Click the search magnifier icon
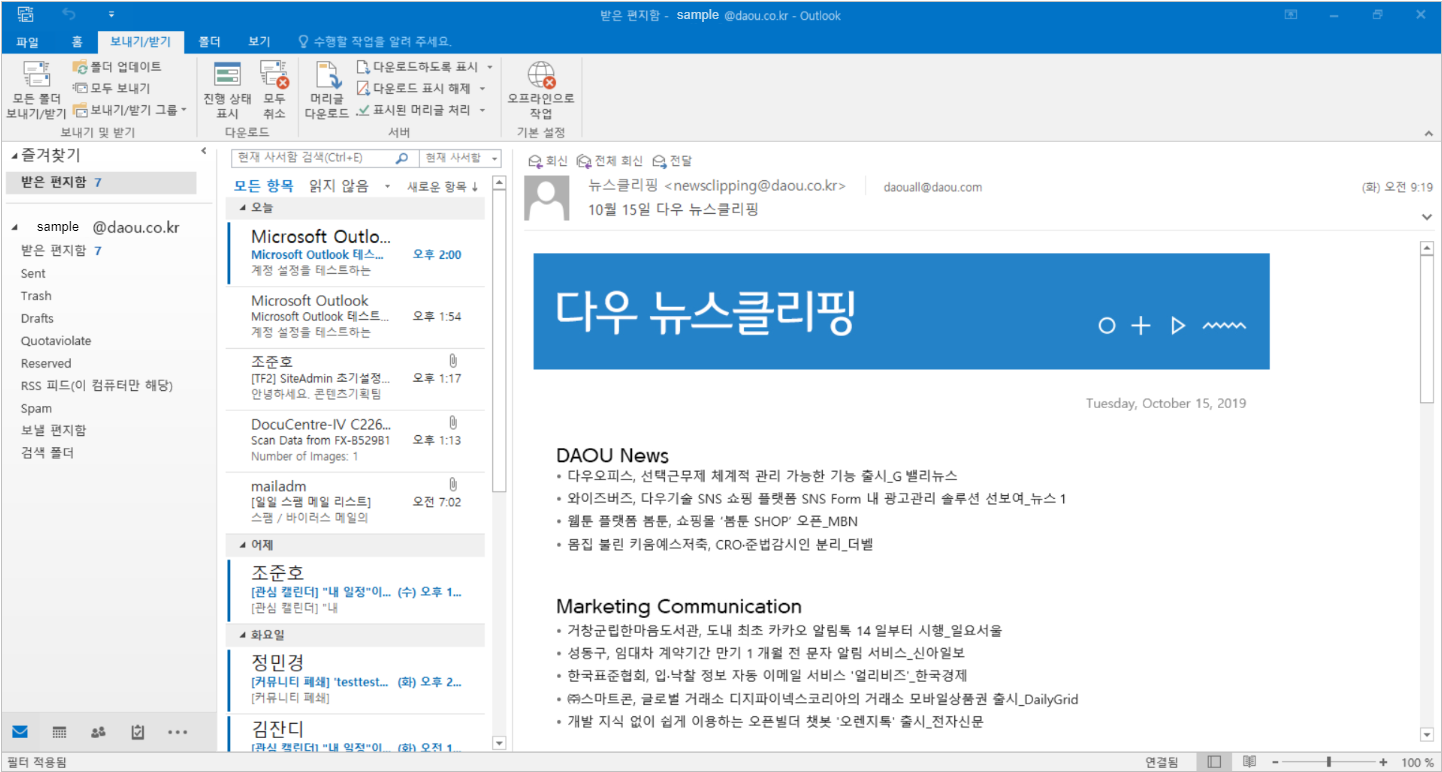 coord(402,158)
